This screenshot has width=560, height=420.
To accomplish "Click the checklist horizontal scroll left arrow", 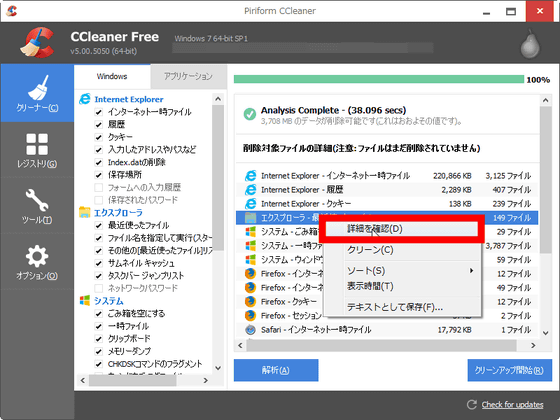I will tap(83, 380).
